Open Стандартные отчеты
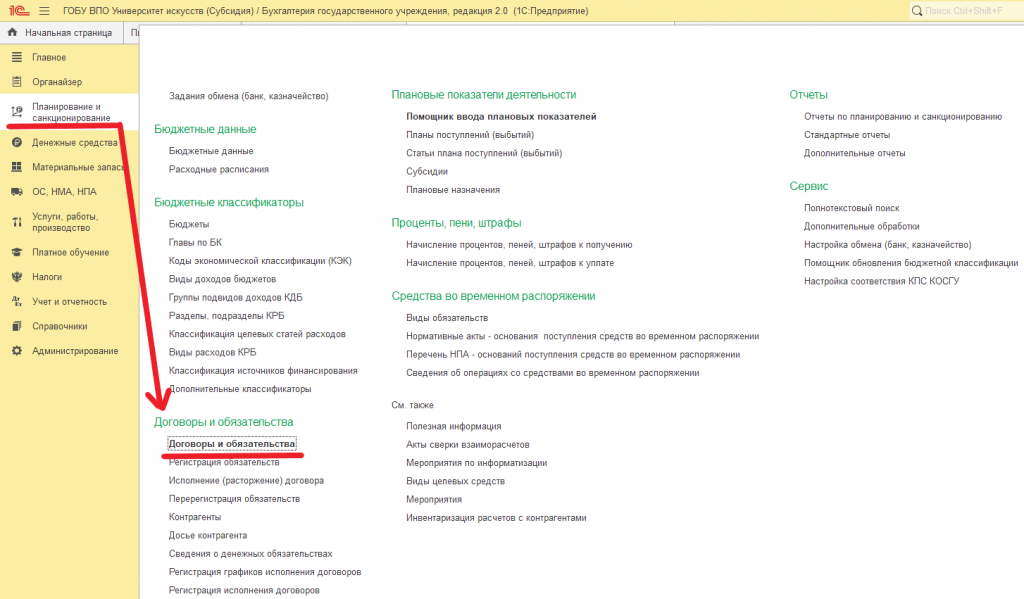Image resolution: width=1024 pixels, height=599 pixels. point(847,135)
